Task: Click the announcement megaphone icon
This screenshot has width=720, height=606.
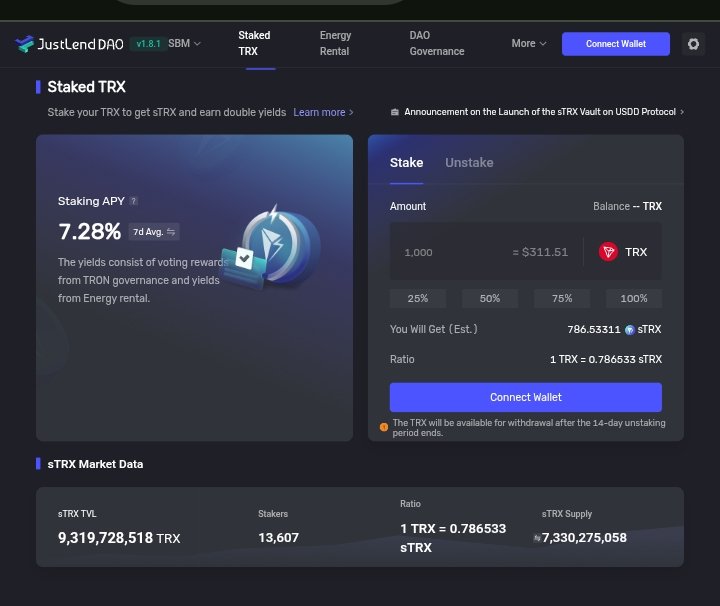Action: point(395,112)
